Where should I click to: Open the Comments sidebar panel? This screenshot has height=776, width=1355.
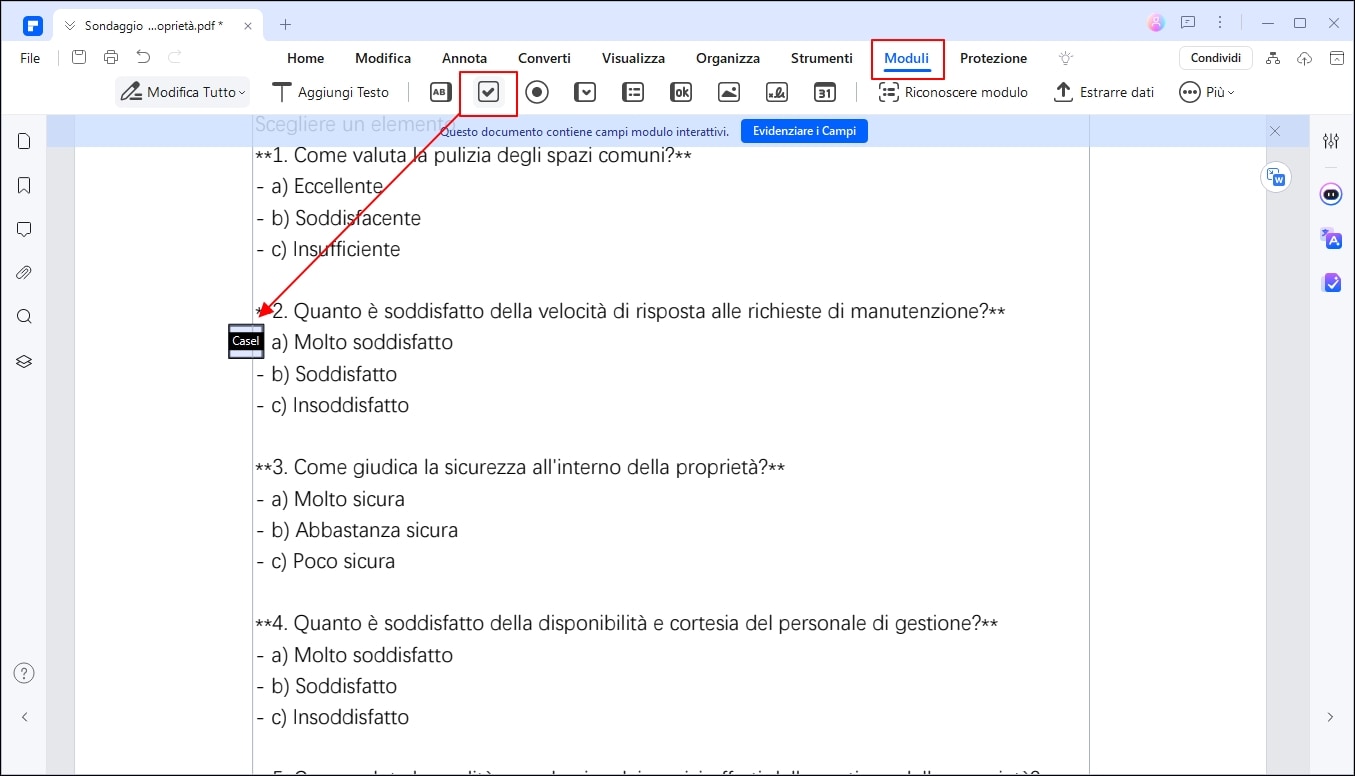coord(25,229)
